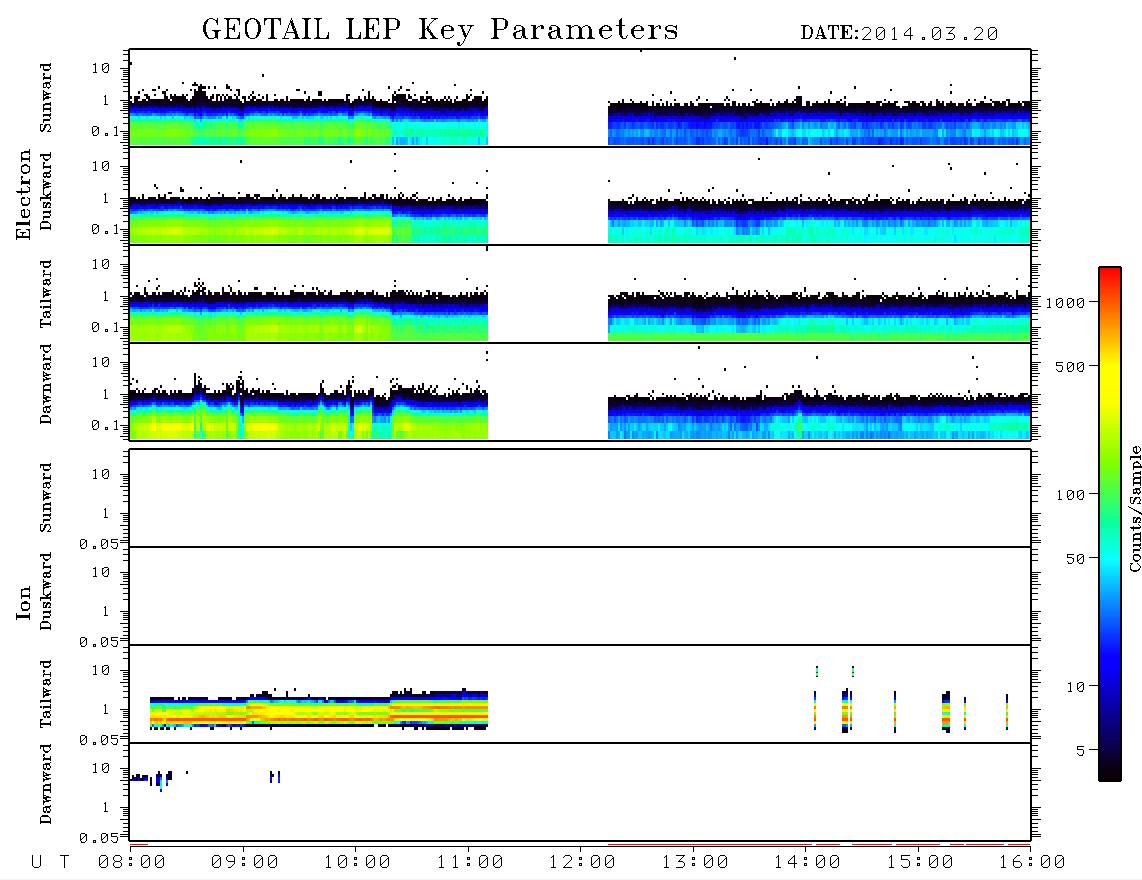Click the "Counts/Sample" colorbar title
The image size is (1142, 880).
tap(1135, 508)
